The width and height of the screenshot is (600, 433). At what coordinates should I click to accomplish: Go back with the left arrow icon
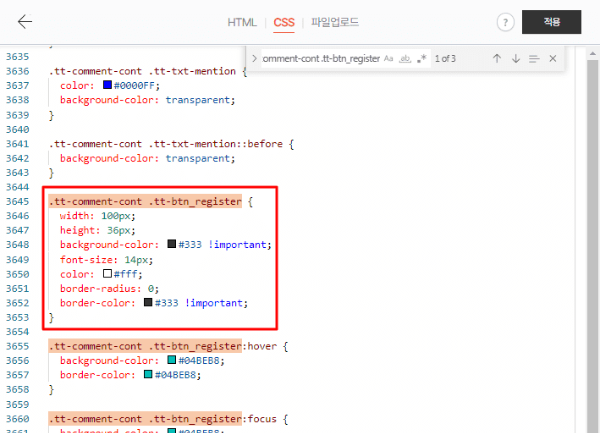[x=25, y=22]
